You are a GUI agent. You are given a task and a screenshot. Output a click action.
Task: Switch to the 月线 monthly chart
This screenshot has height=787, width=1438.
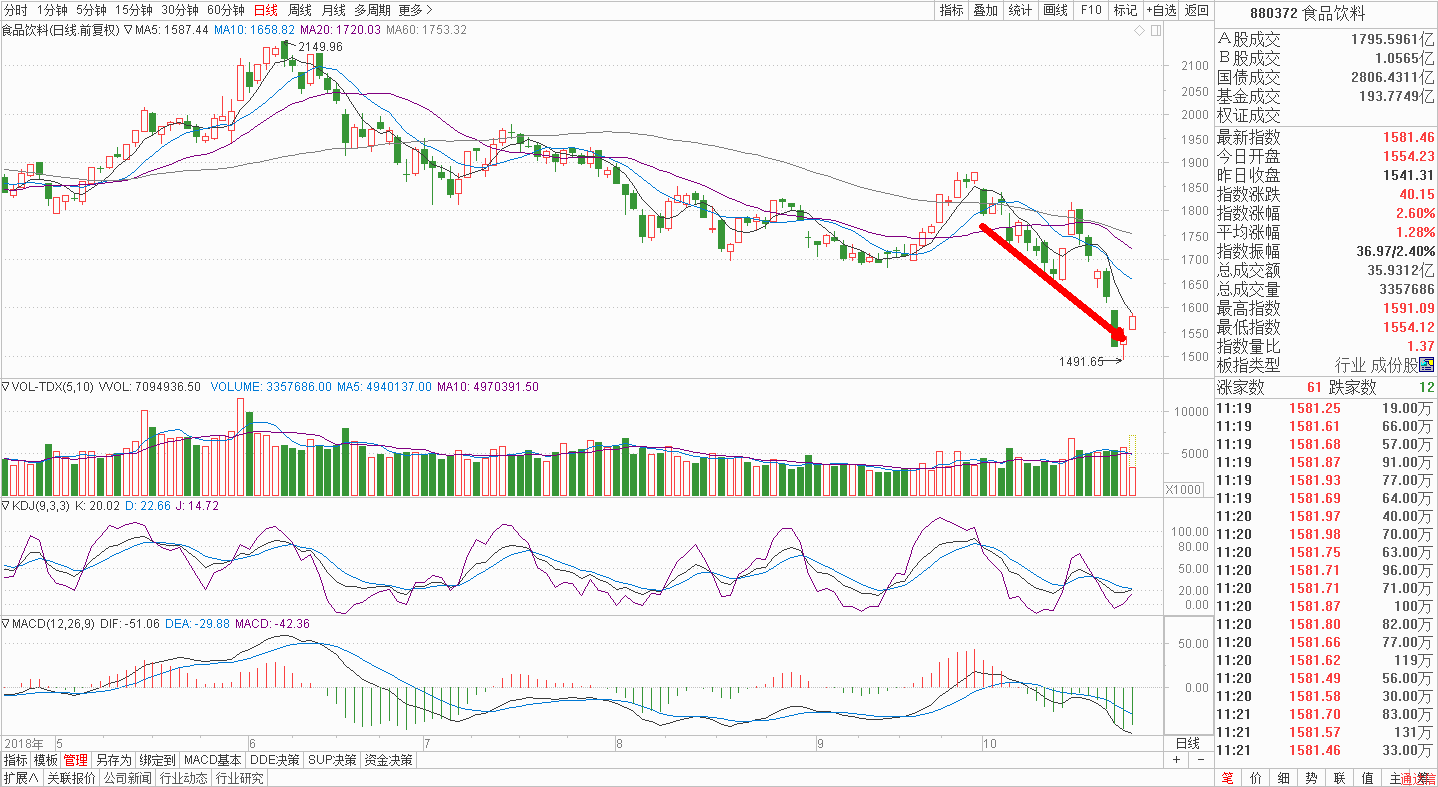tap(334, 10)
